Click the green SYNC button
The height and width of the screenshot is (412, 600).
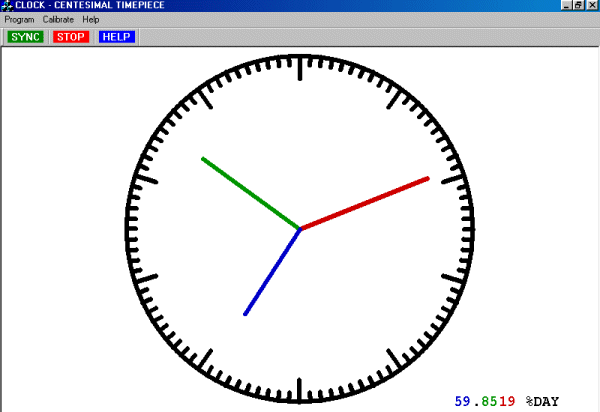pos(25,37)
